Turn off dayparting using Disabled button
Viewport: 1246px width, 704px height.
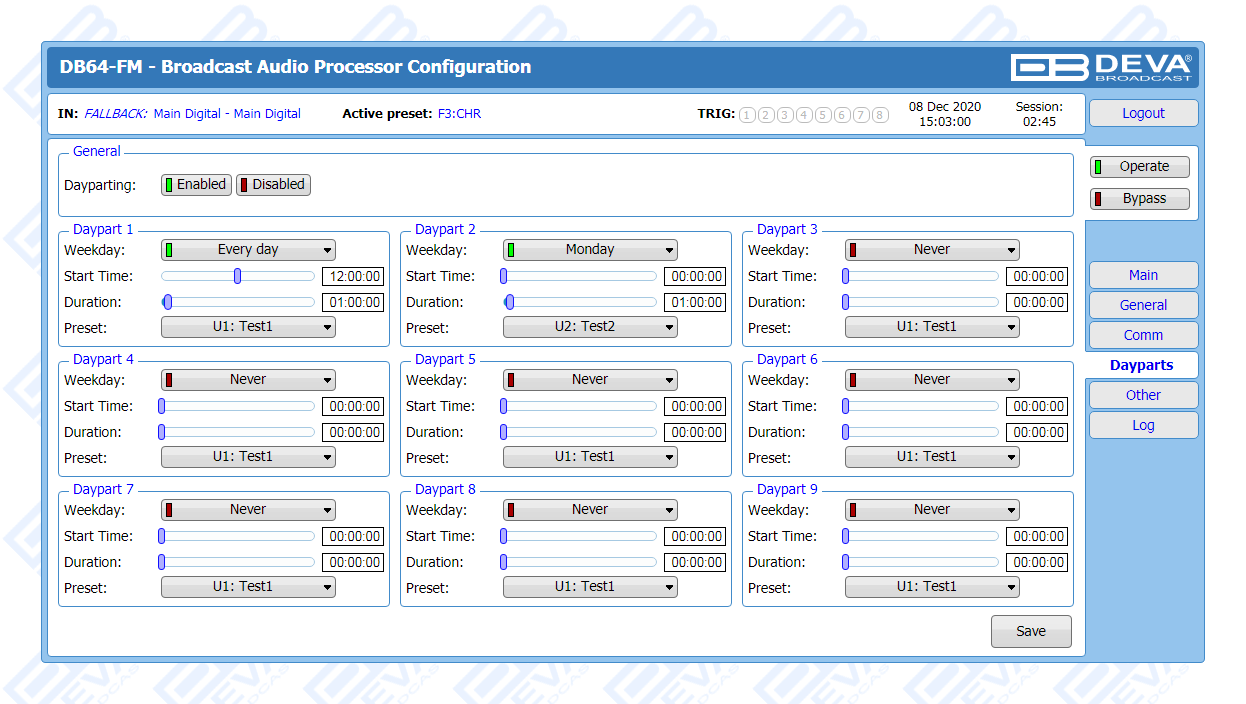click(x=273, y=185)
